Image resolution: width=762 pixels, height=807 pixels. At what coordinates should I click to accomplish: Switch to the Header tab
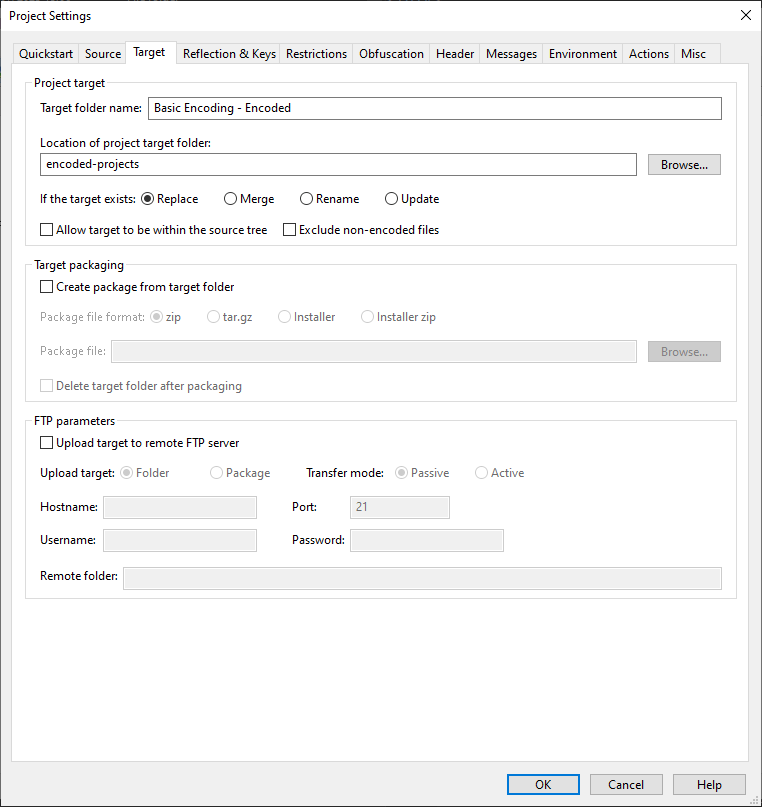[x=455, y=54]
